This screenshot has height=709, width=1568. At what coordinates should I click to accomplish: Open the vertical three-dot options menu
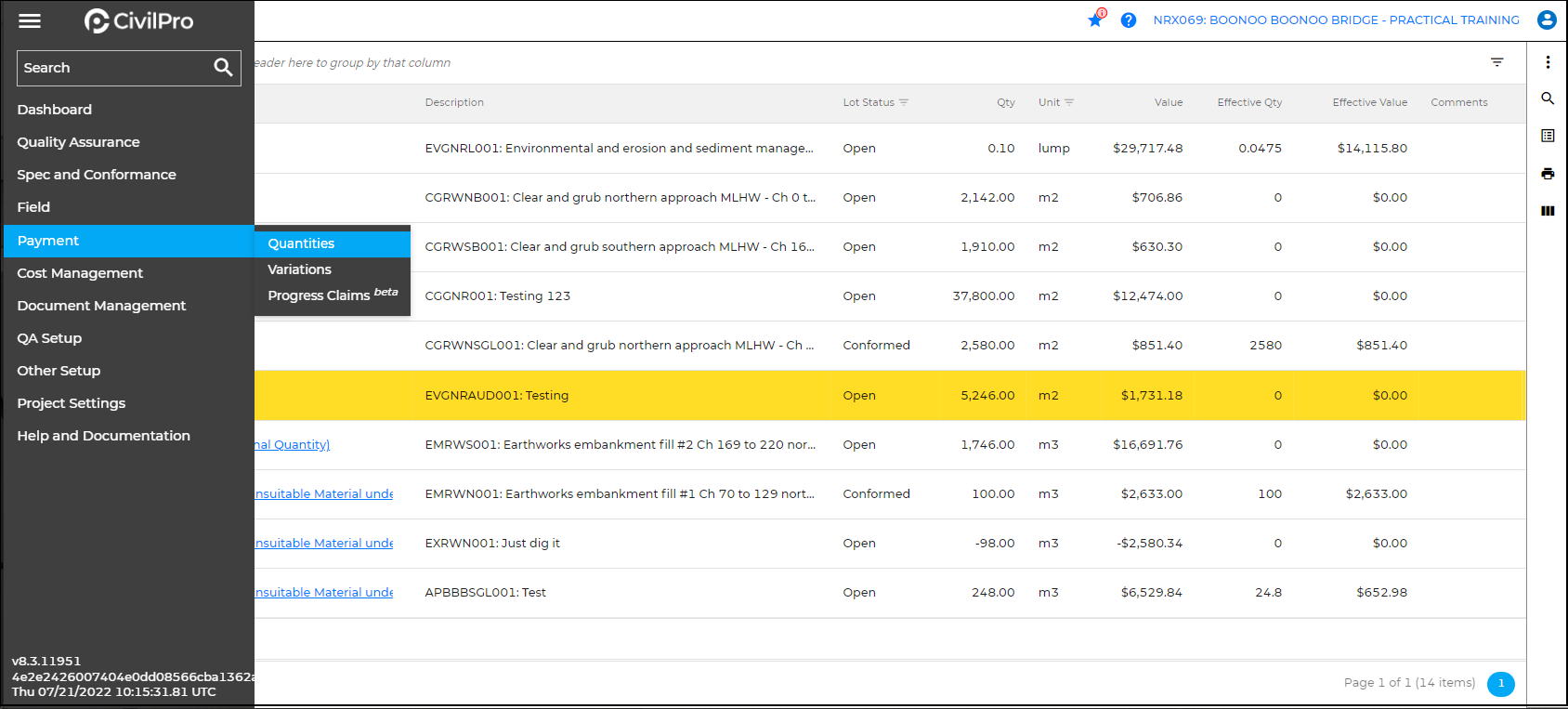(x=1548, y=62)
